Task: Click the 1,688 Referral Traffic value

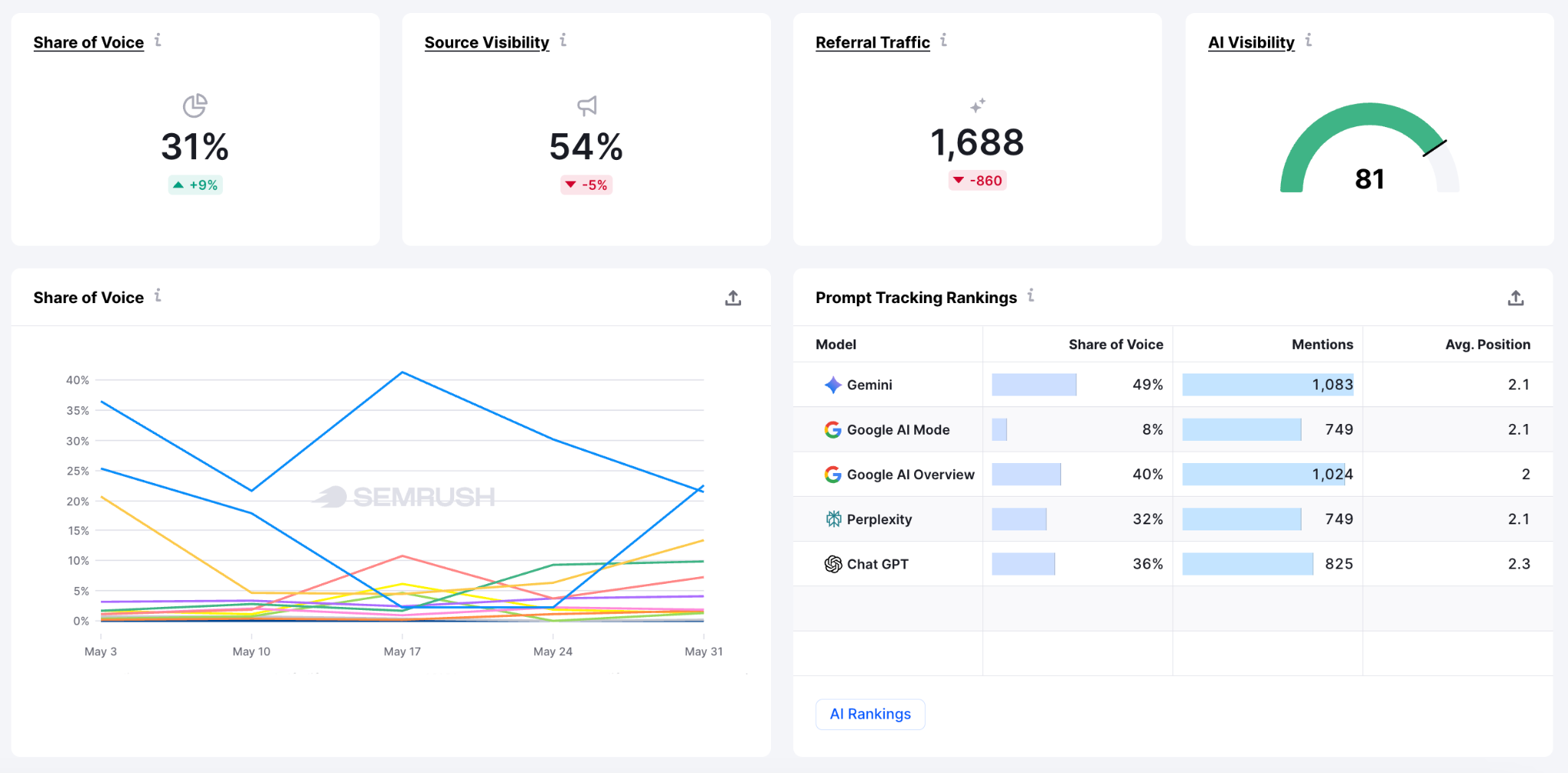Action: 978,143
